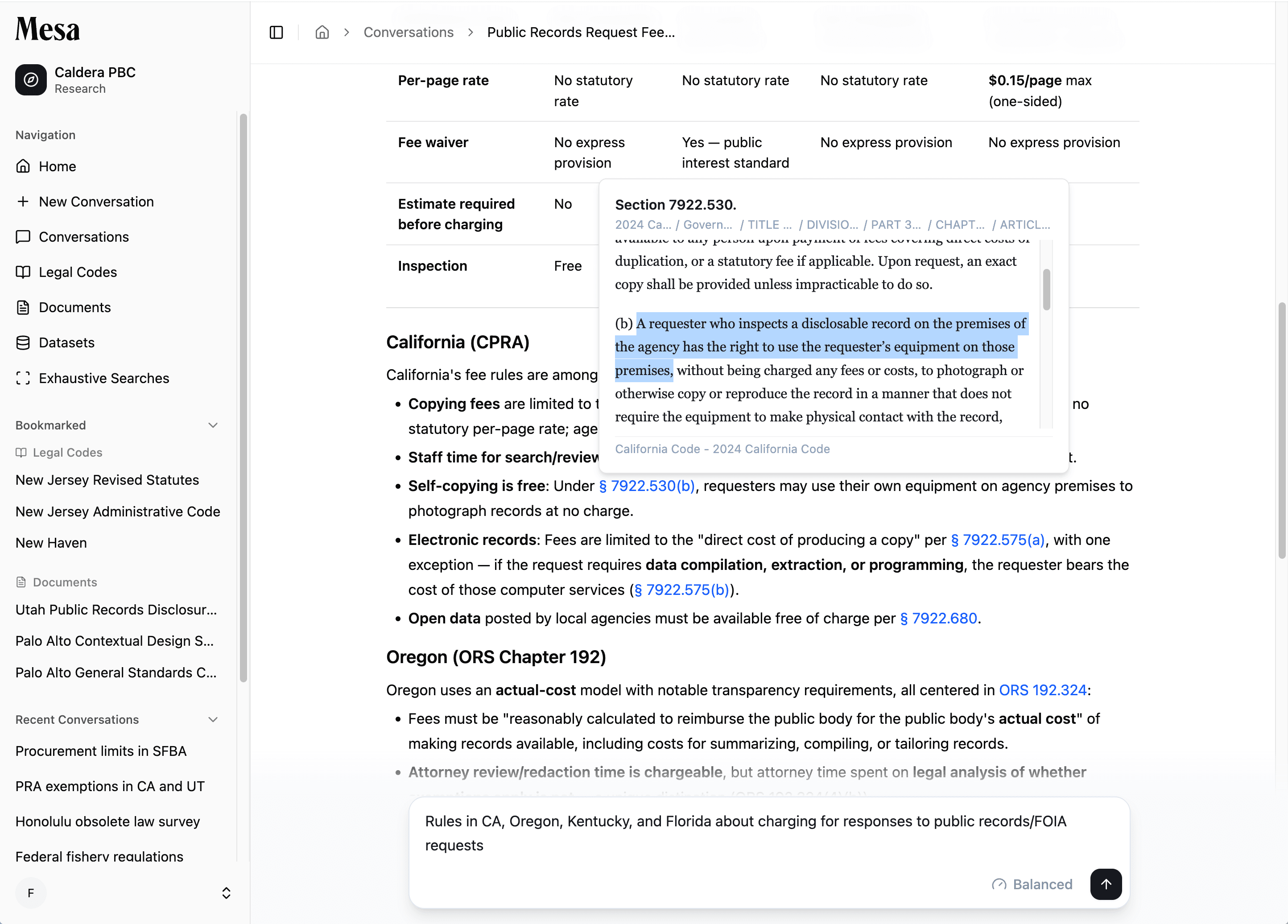
Task: Submit the question with the arrow button
Action: point(1106,884)
